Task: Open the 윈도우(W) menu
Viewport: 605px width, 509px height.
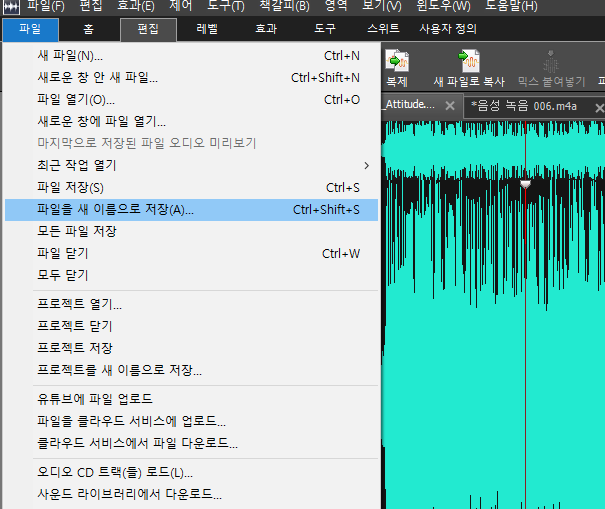Action: (x=443, y=6)
